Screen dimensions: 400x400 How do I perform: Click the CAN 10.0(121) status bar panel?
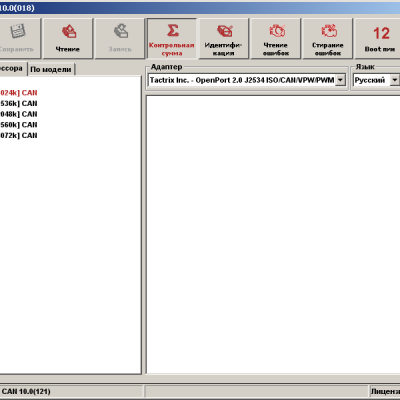(x=71, y=391)
